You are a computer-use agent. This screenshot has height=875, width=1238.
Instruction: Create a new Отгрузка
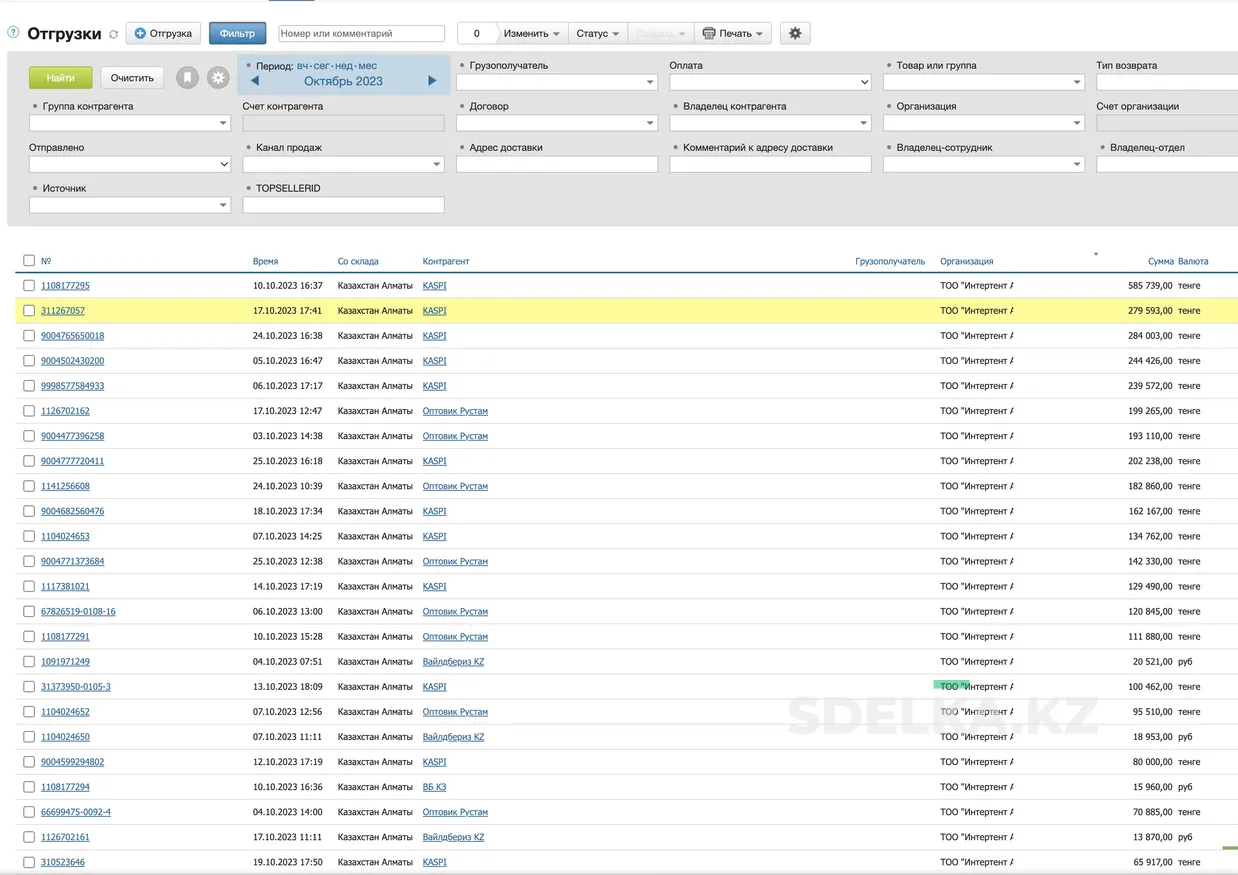(x=163, y=33)
